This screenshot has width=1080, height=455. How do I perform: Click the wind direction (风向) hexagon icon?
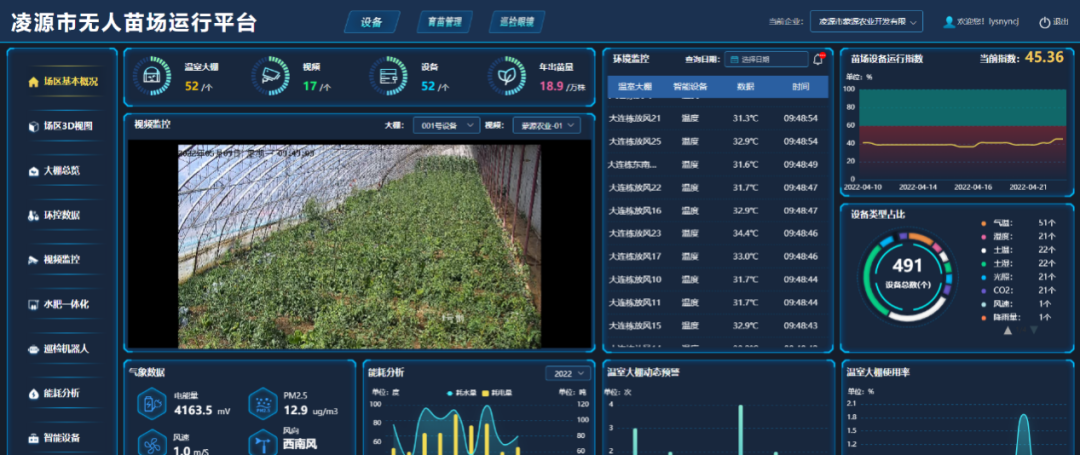[263, 441]
